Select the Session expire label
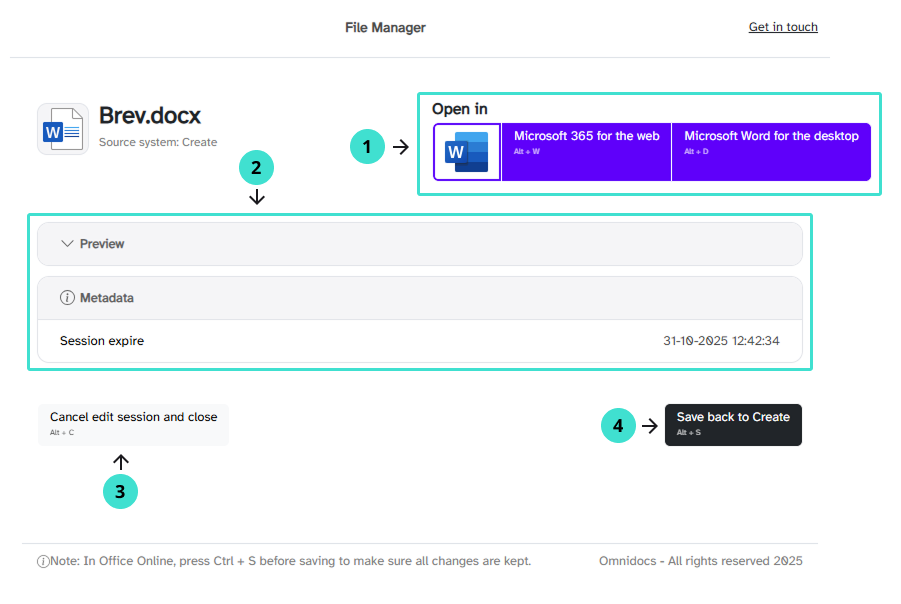 102,341
